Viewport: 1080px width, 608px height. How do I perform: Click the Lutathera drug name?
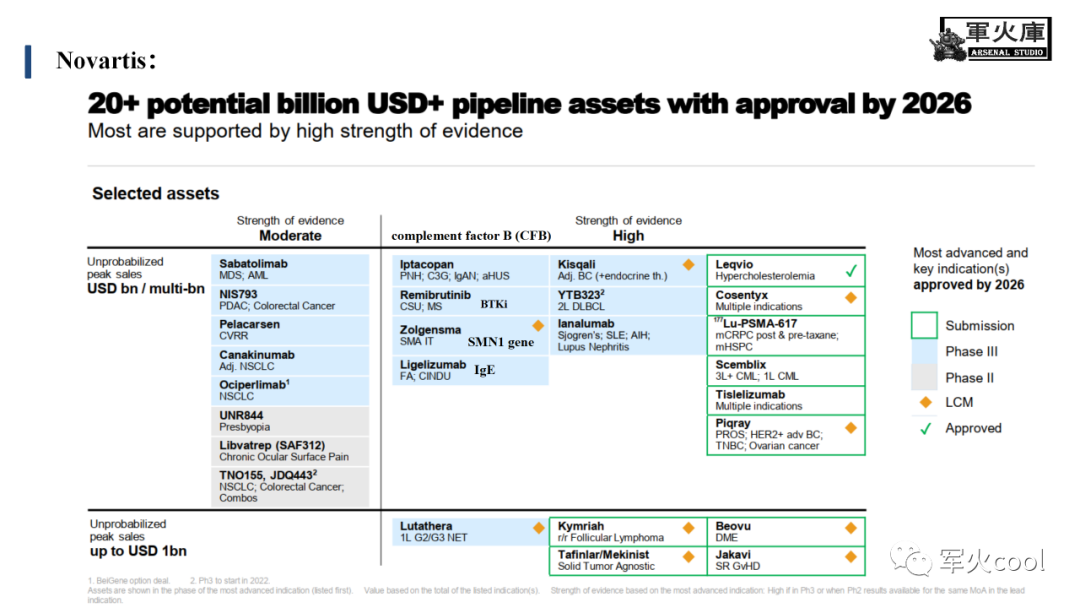pyautogui.click(x=426, y=526)
